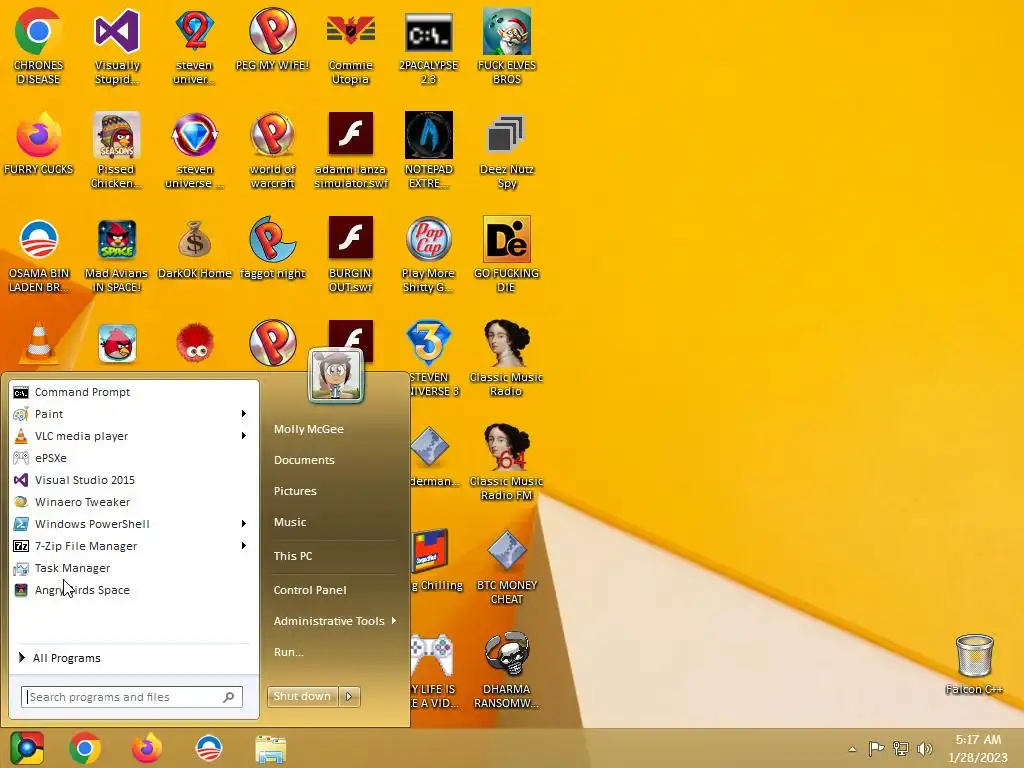Click the network icon in system tray

[x=901, y=748]
